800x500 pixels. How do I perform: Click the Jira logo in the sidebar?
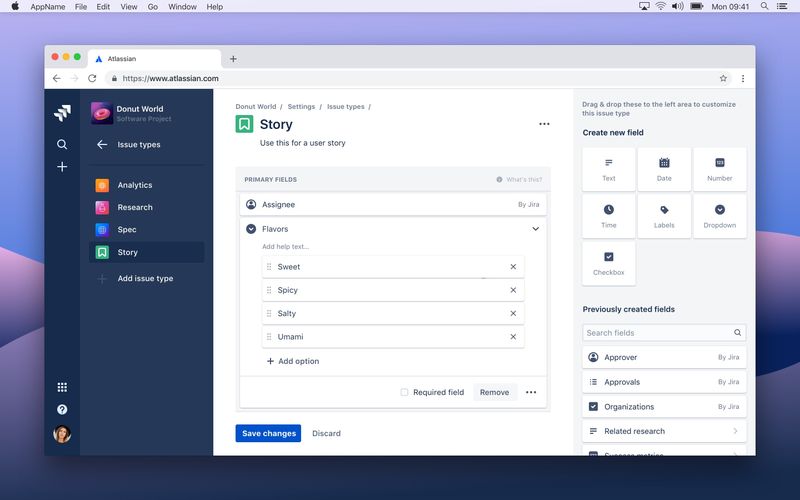(x=62, y=113)
